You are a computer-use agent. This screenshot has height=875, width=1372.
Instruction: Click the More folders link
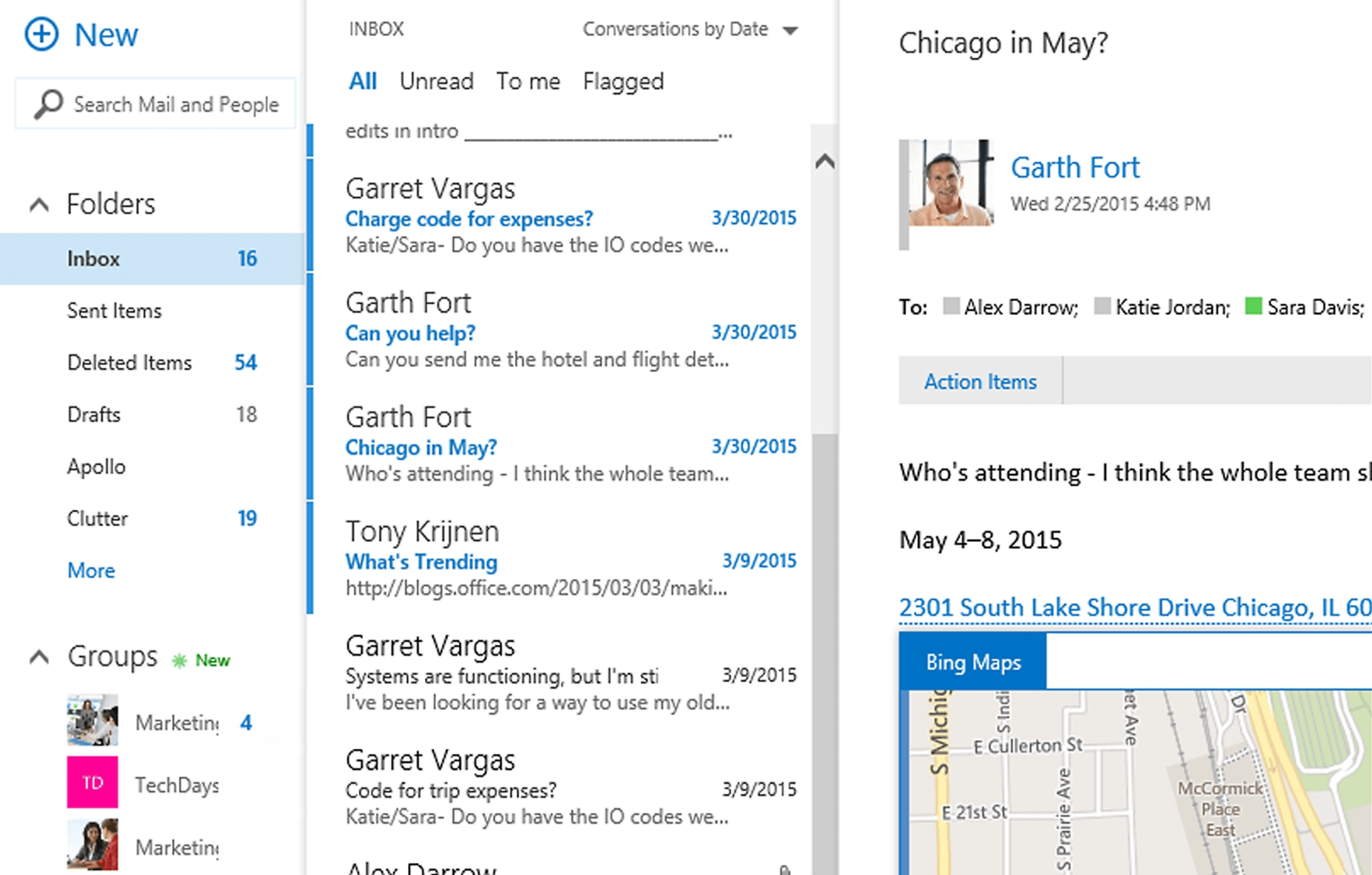90,570
